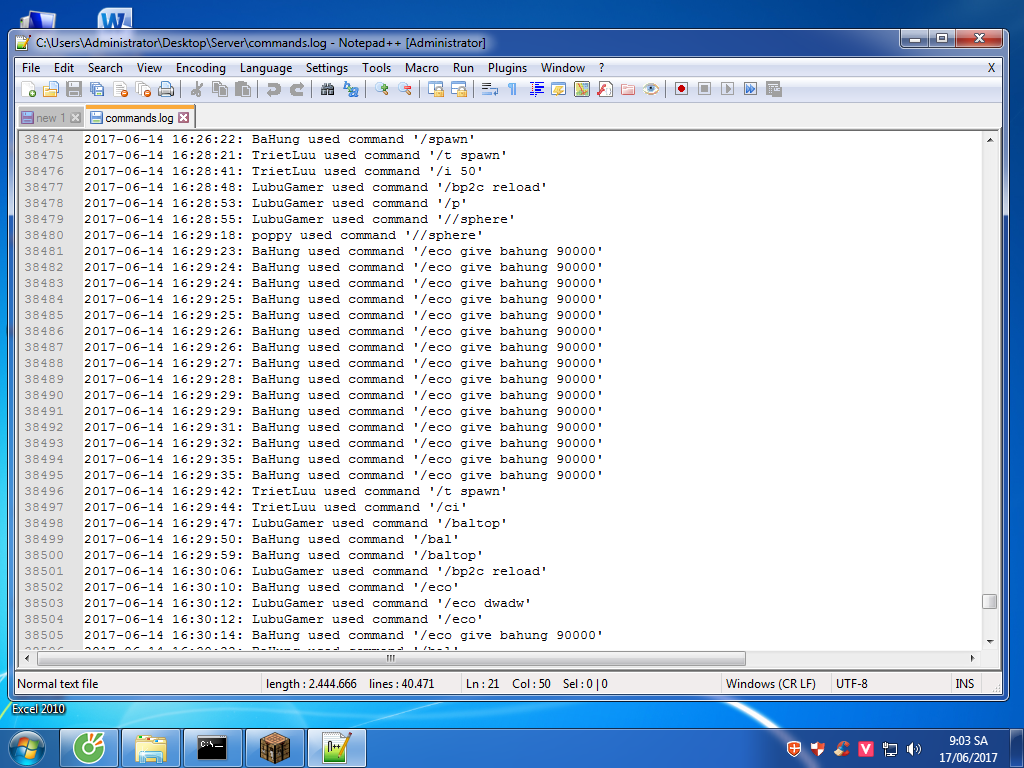
Task: Click line 38503 '/eco dwadw' text
Action: (484, 603)
